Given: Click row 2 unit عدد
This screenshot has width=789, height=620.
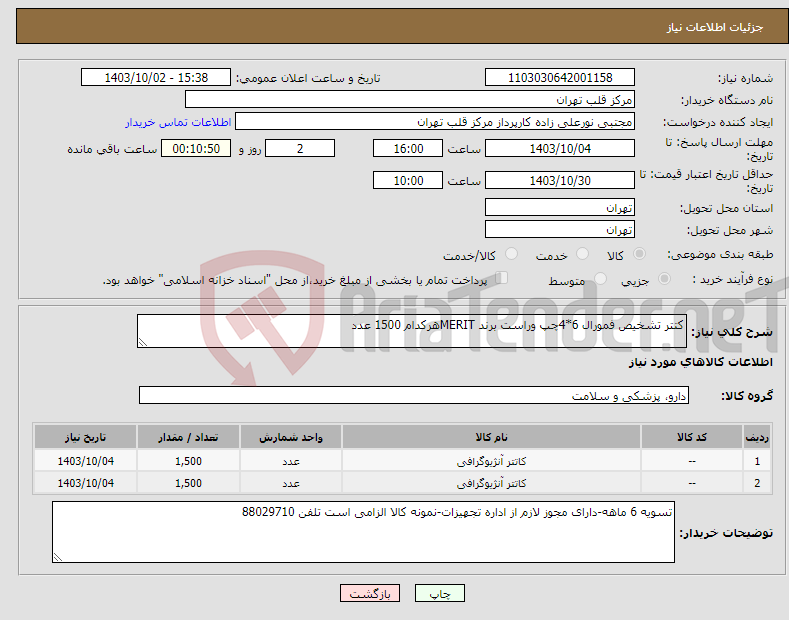Looking at the screenshot, I should [291, 483].
